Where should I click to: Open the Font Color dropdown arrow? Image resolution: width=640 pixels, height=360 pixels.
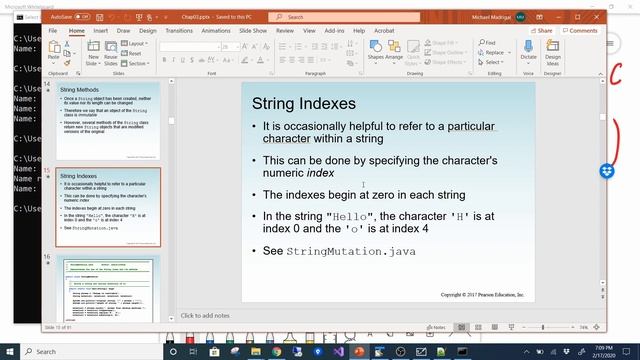click(x=268, y=60)
